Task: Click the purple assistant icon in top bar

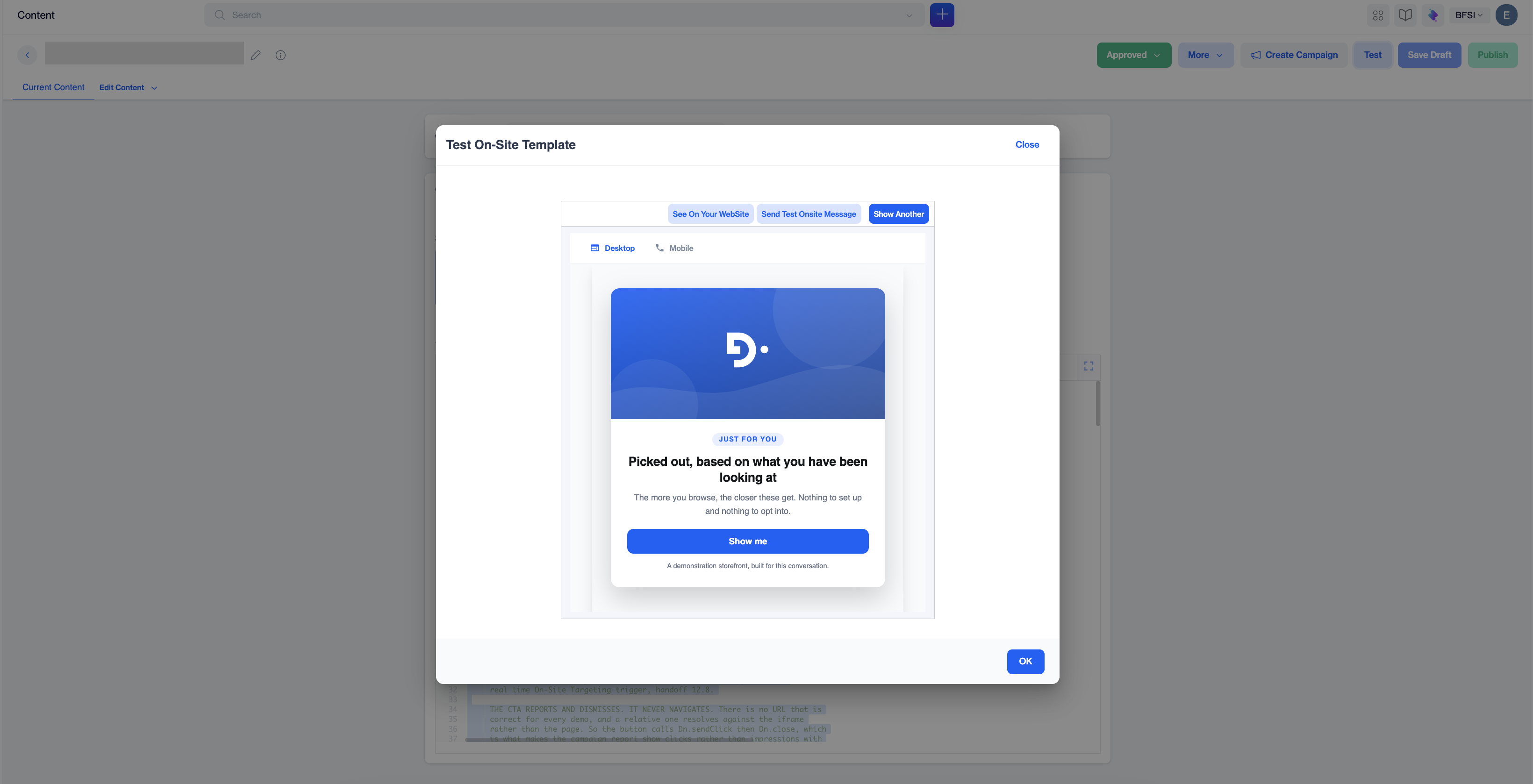Action: point(1433,15)
